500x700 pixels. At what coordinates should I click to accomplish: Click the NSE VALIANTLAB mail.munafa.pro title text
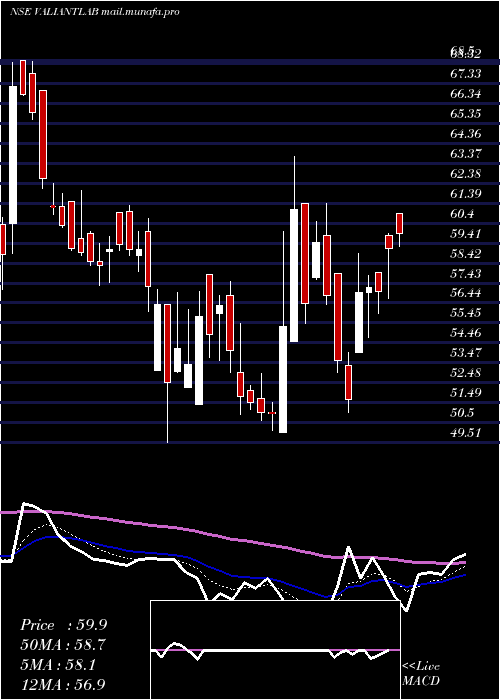(94, 12)
